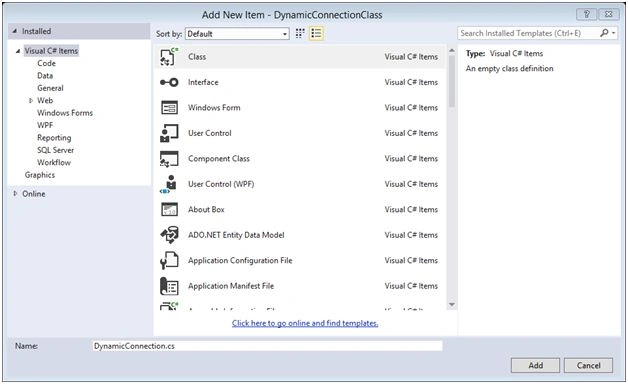
Task: Click the Cancel button
Action: [588, 365]
